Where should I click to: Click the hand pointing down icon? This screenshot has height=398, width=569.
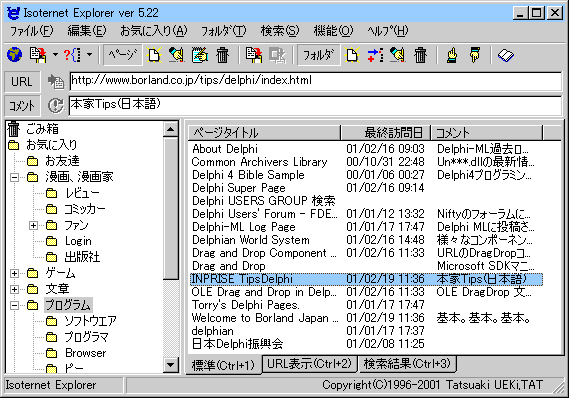(475, 55)
